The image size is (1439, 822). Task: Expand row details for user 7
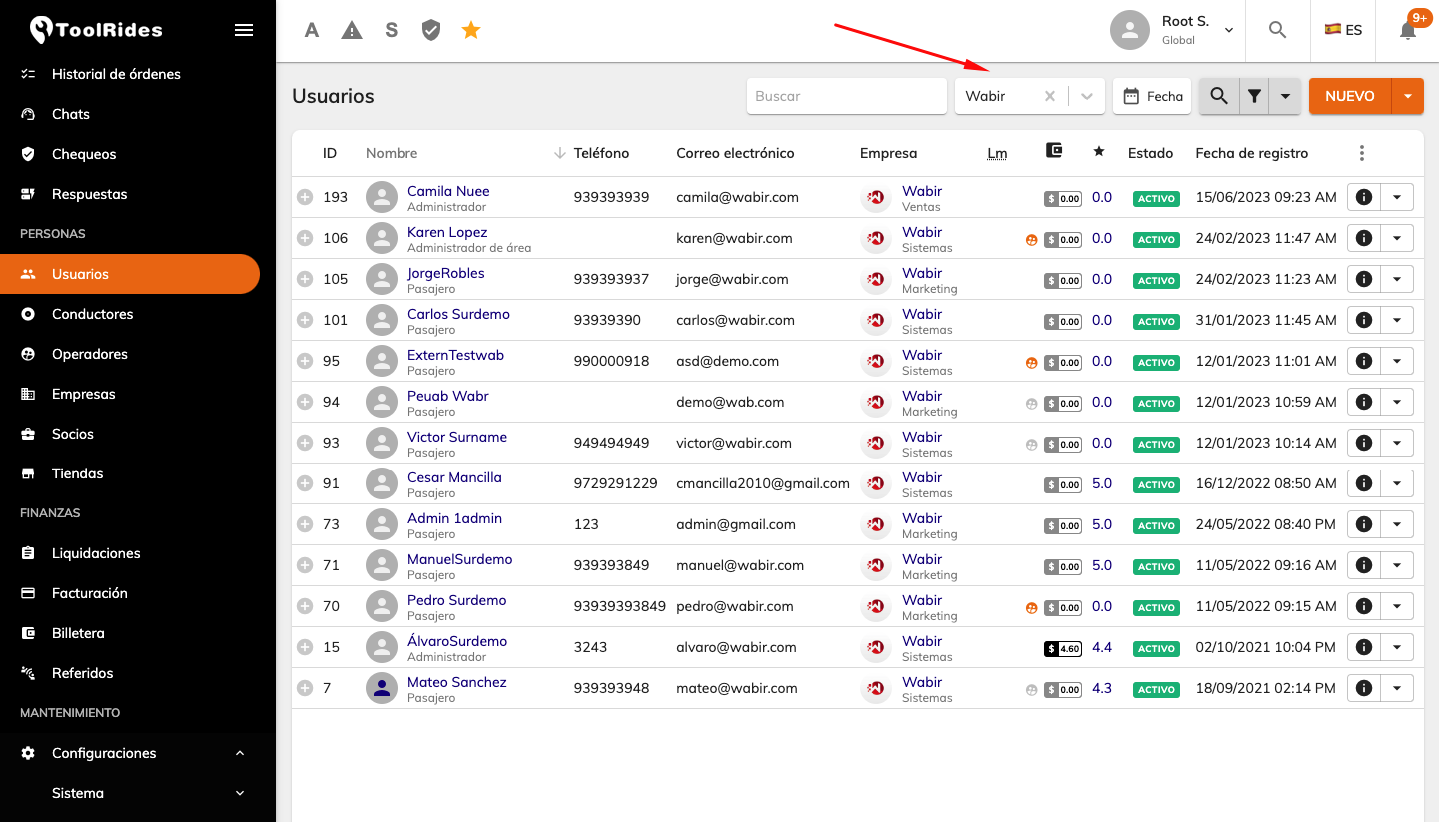[305, 688]
